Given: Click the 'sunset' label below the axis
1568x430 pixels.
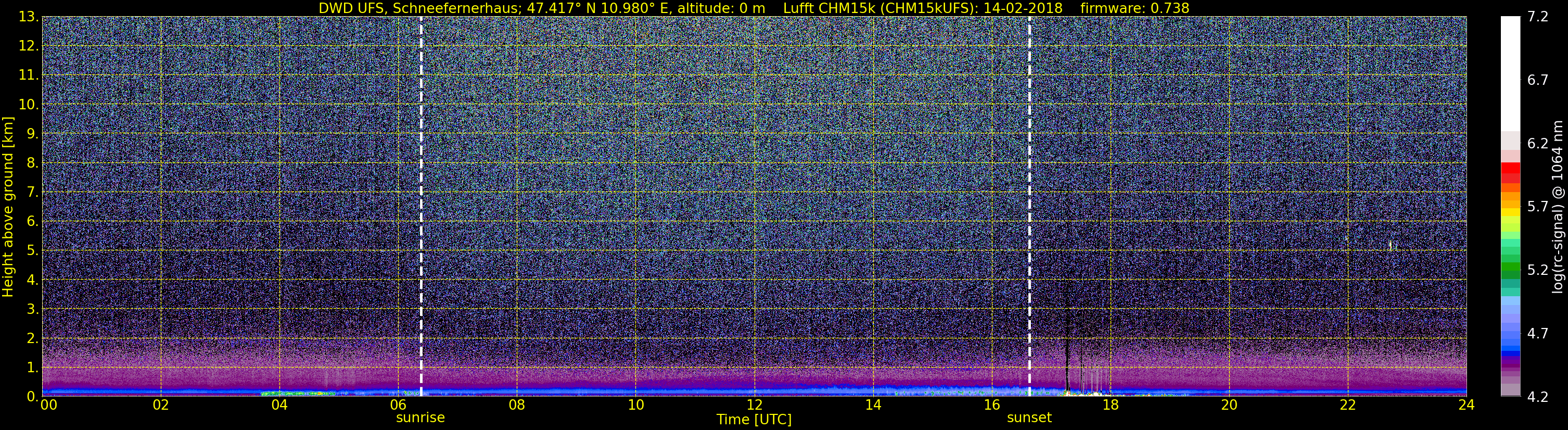Looking at the screenshot, I should tap(1029, 418).
